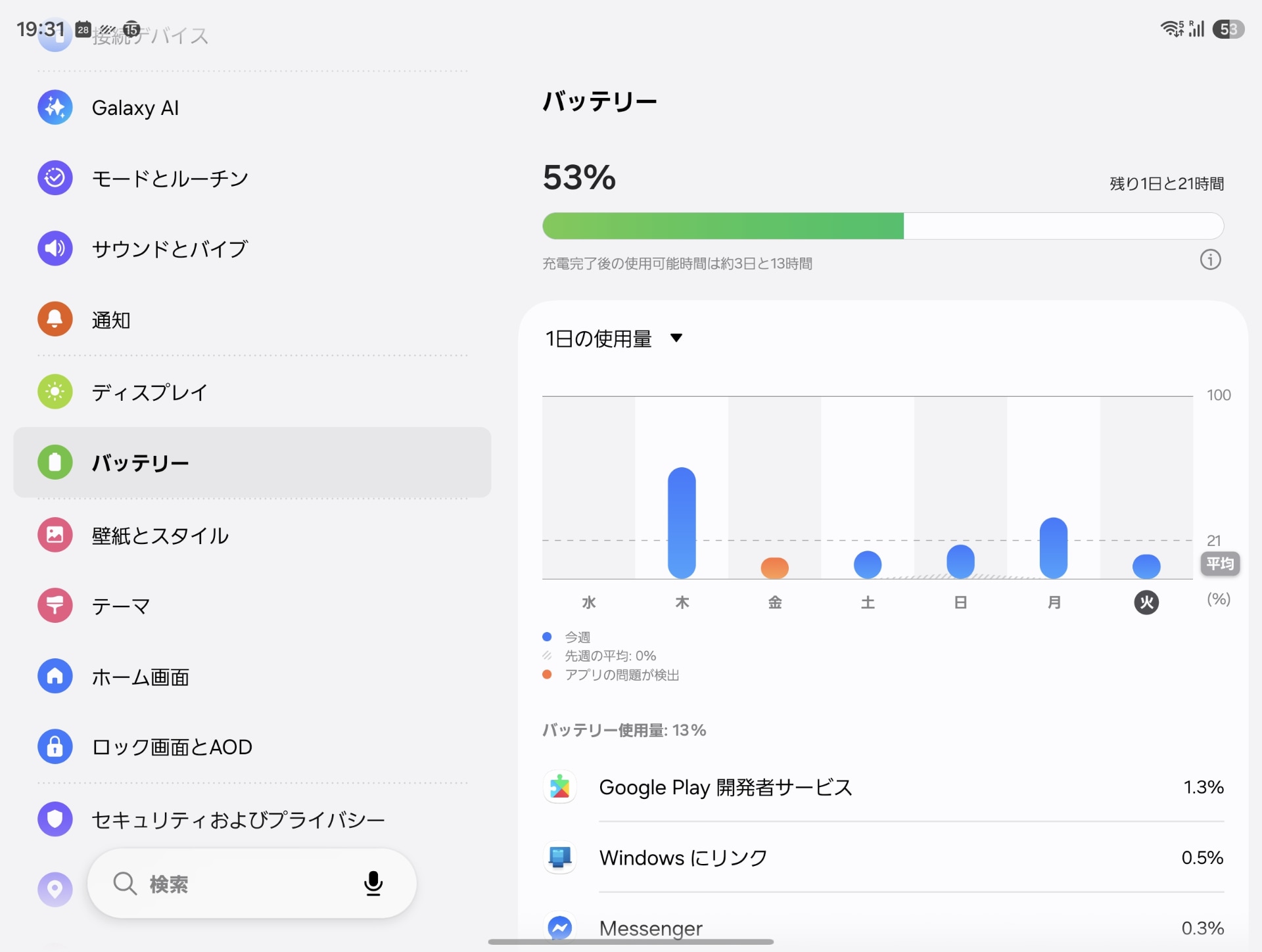
Task: Tap the 19:31 clock
Action: coord(41,30)
